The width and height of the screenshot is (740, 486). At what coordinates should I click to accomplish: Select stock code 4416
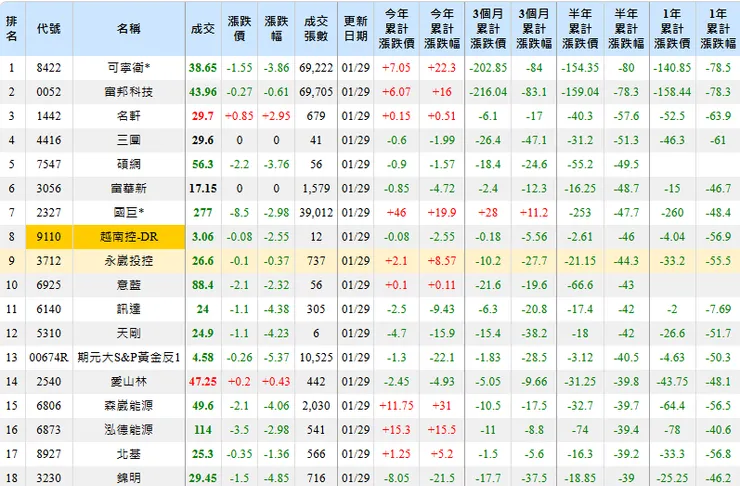point(49,140)
